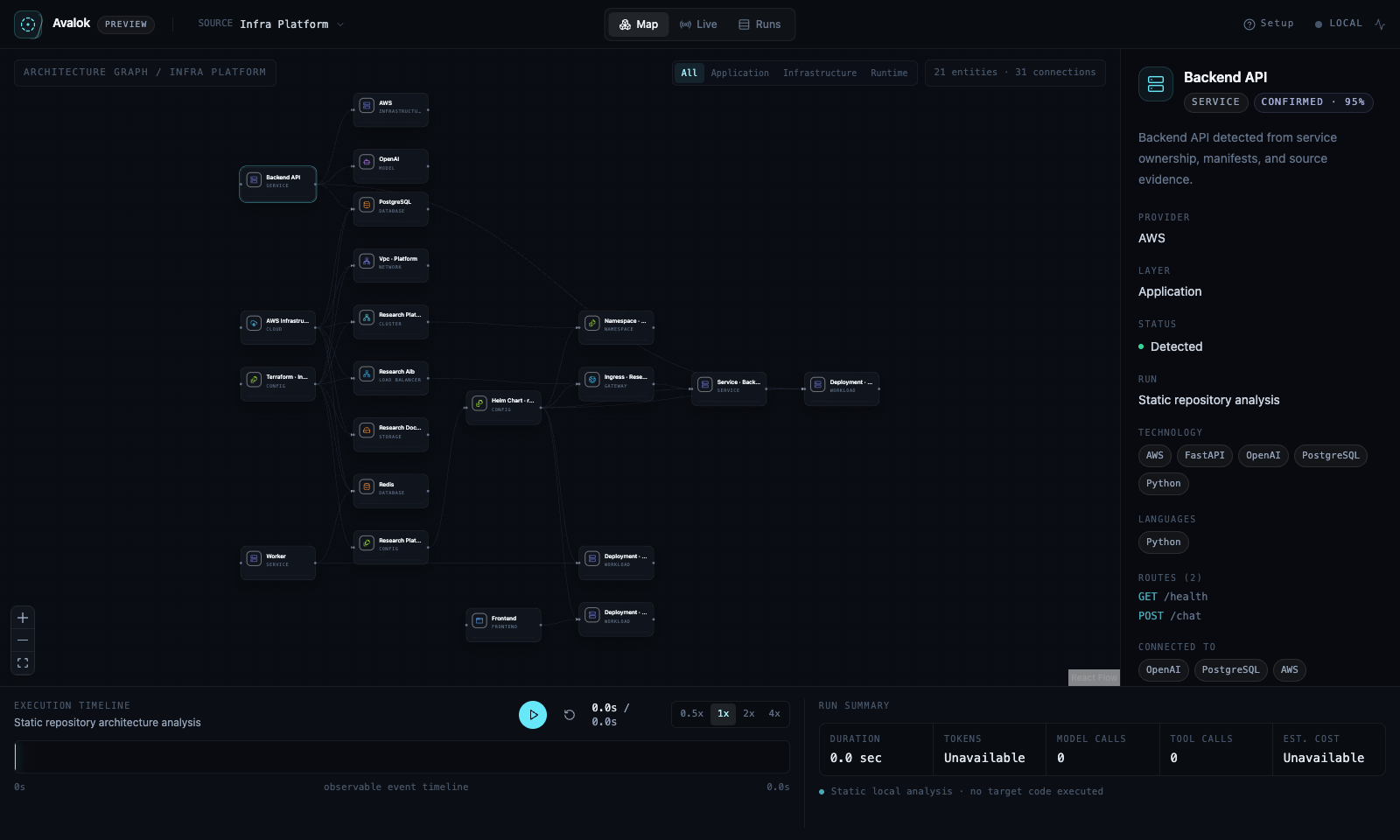
Task: Select the Frontend node icon
Action: pos(479,621)
